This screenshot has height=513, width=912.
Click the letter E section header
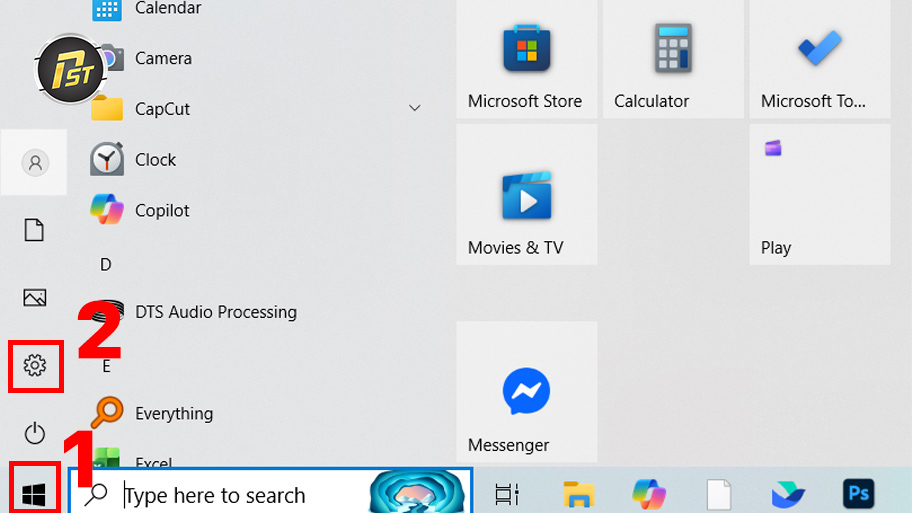click(x=106, y=366)
